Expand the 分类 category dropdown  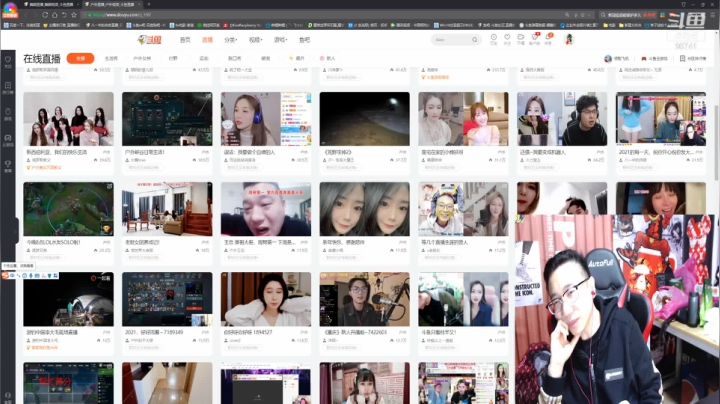tap(231, 40)
